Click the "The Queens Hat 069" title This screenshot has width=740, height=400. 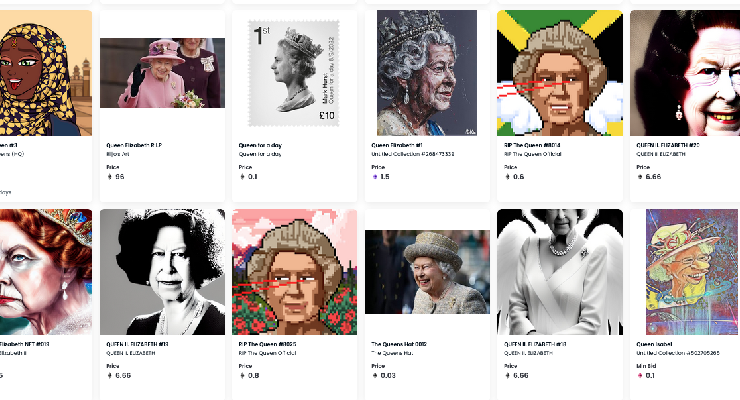(399, 343)
